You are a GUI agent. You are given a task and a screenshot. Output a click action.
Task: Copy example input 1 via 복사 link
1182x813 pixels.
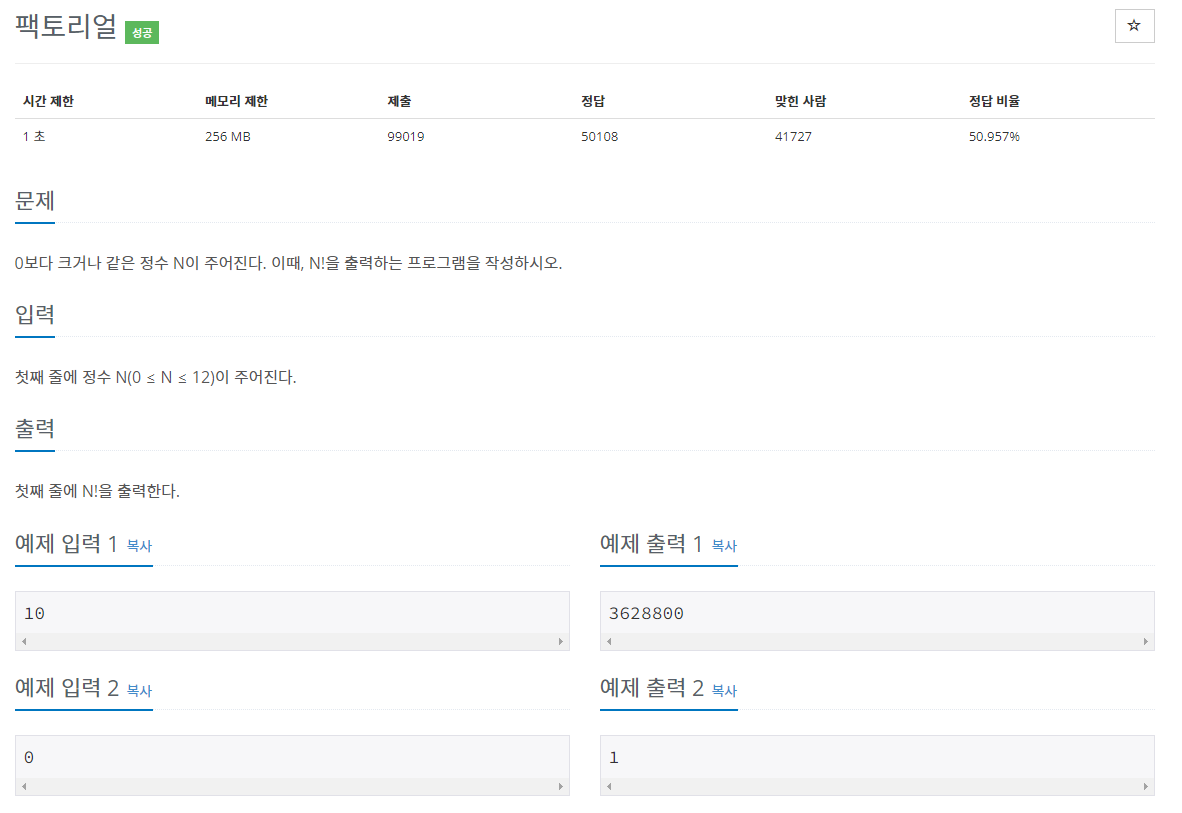pos(139,545)
